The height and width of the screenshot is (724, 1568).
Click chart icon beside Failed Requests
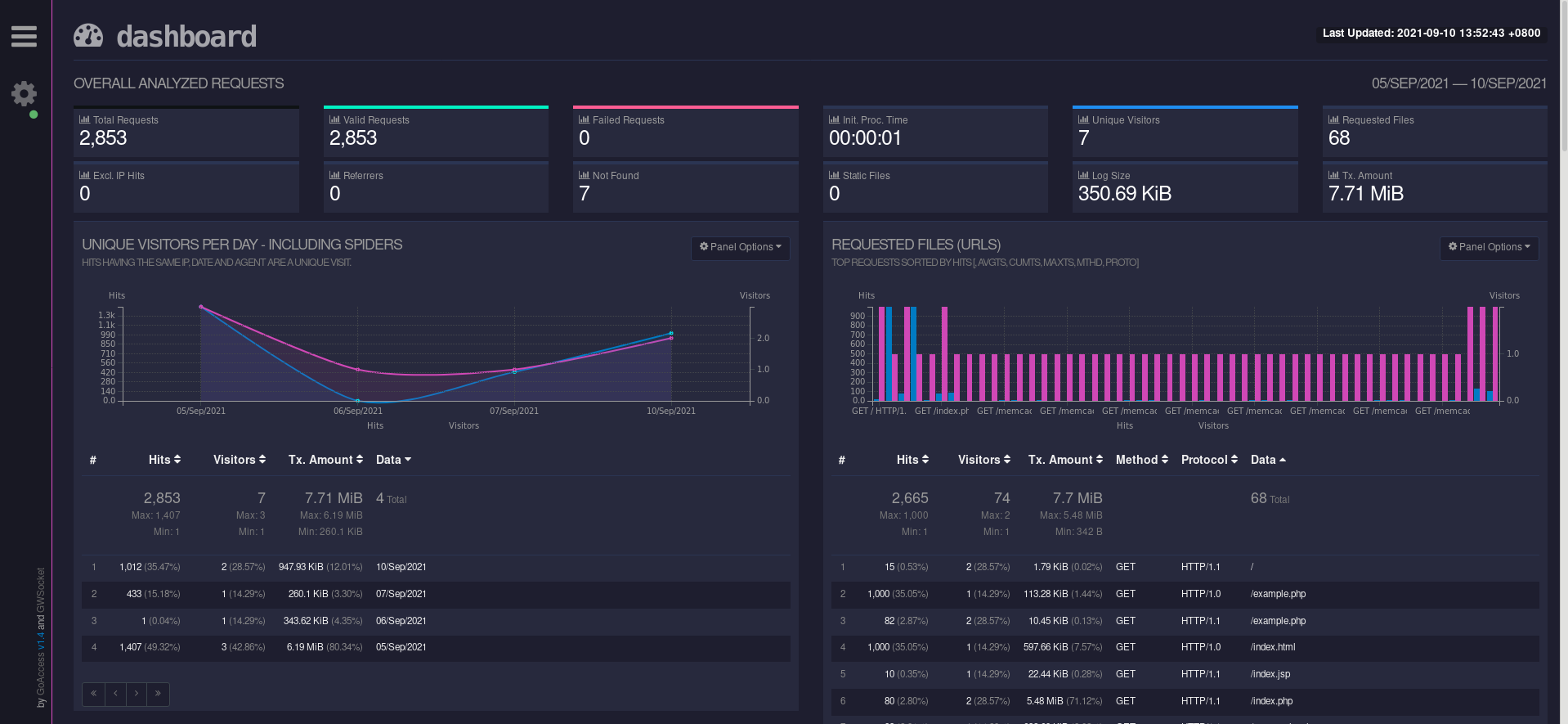(x=584, y=119)
